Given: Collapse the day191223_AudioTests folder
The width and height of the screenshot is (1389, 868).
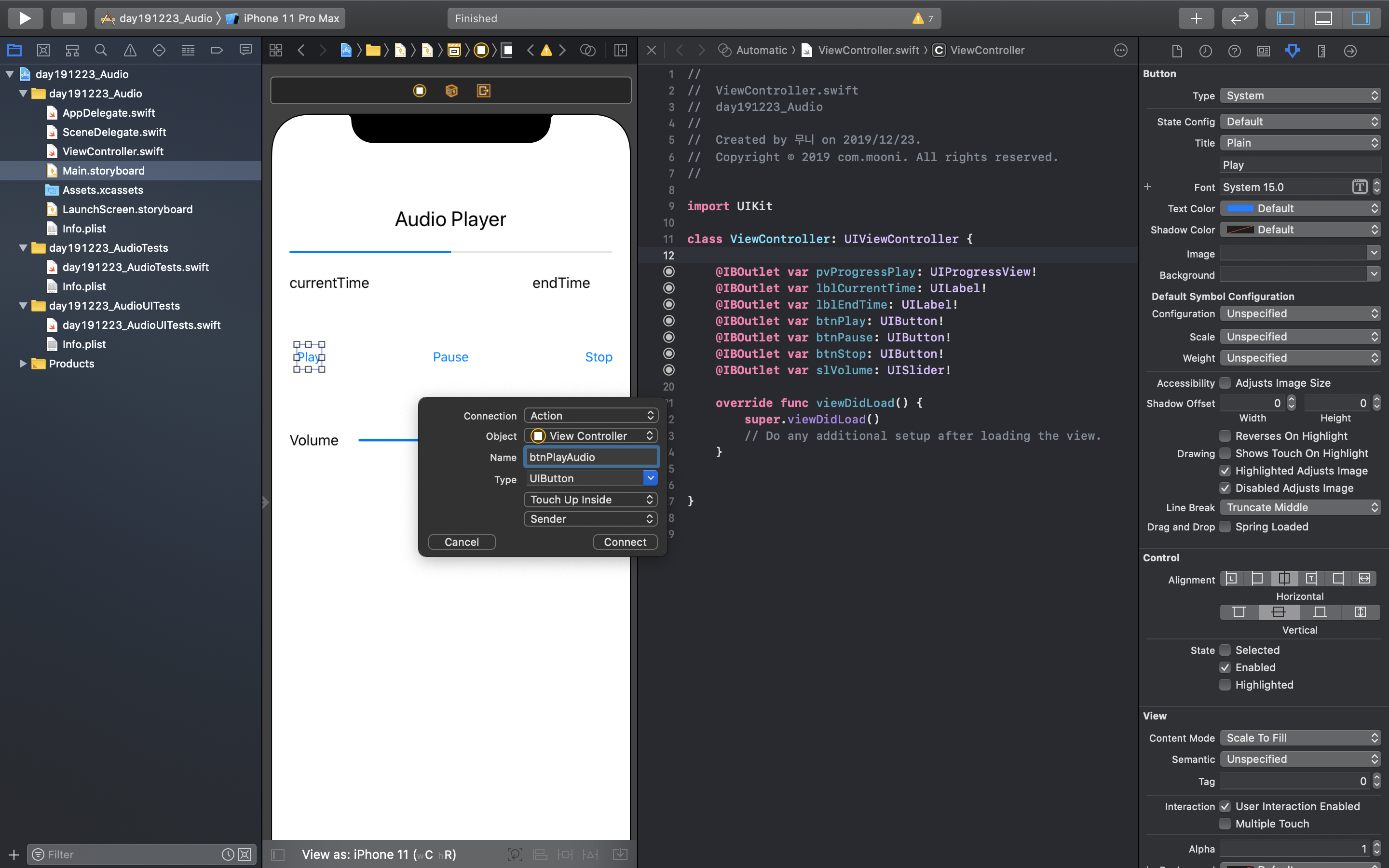Looking at the screenshot, I should [23, 248].
